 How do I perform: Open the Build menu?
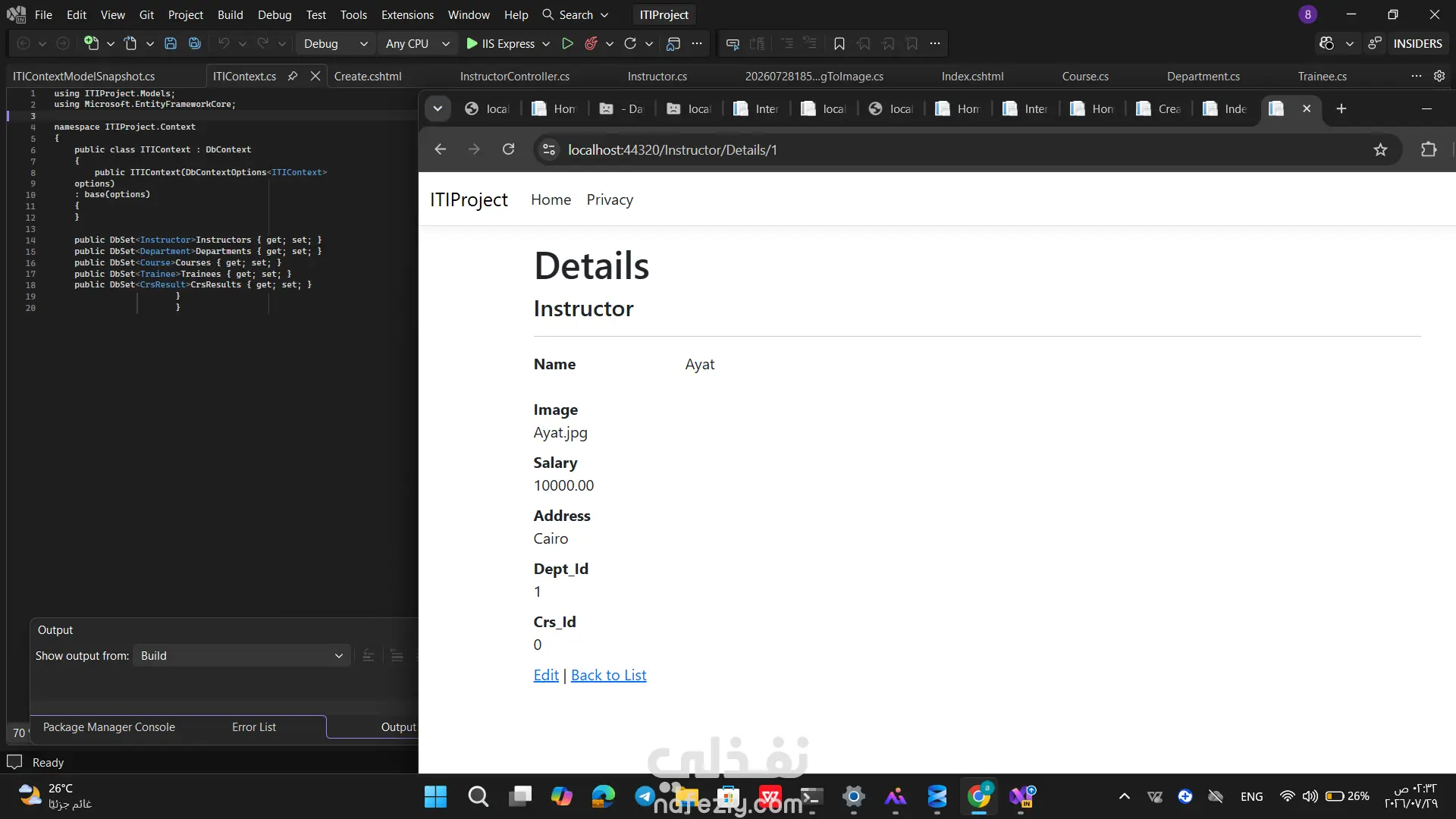[230, 14]
